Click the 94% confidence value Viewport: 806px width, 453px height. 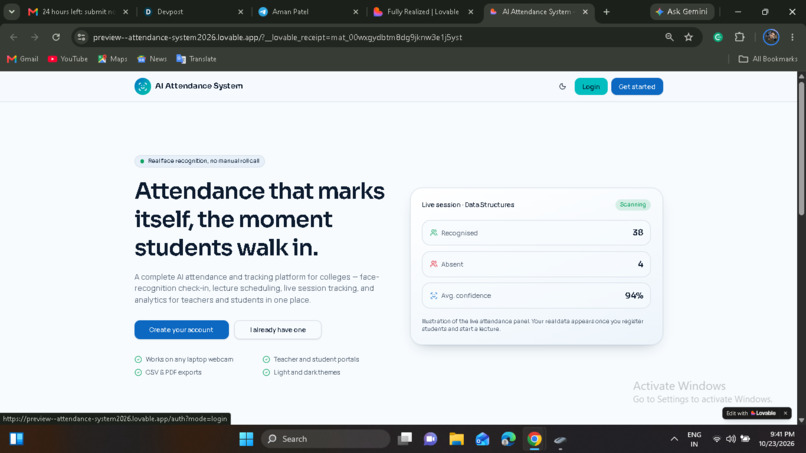pos(634,296)
